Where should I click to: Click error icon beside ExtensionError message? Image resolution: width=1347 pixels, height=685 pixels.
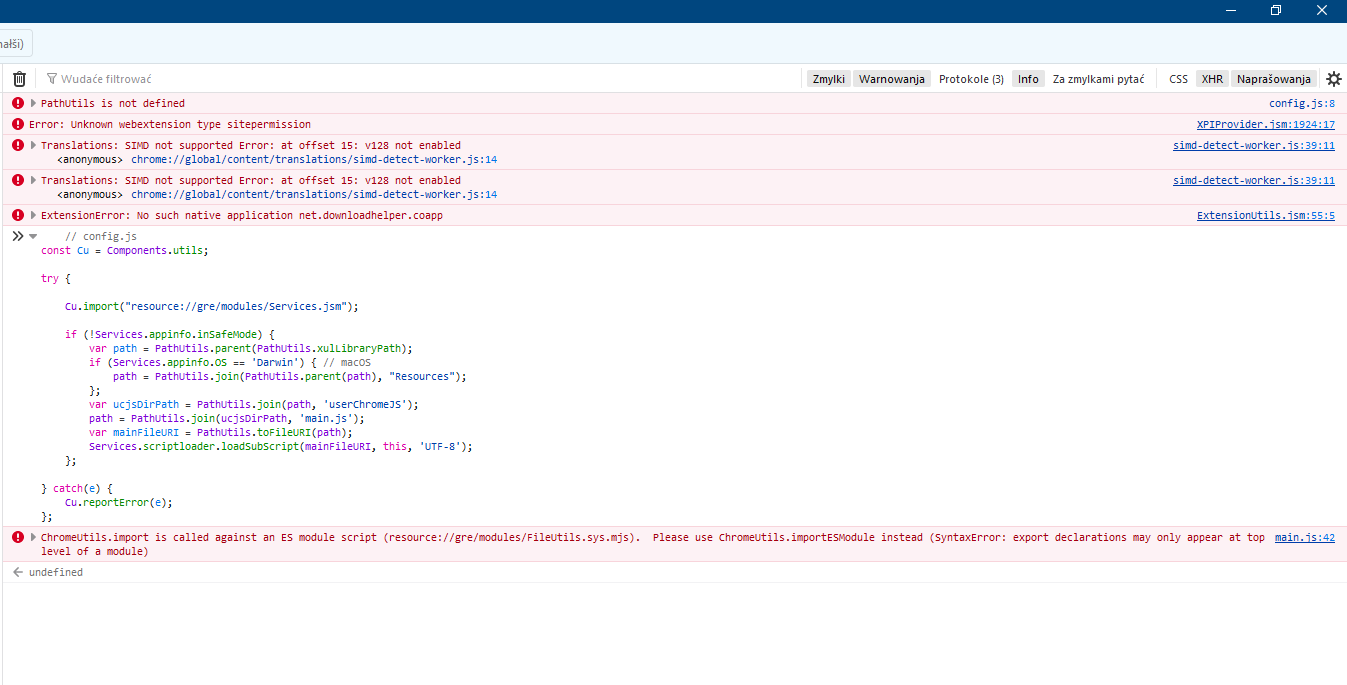18,215
